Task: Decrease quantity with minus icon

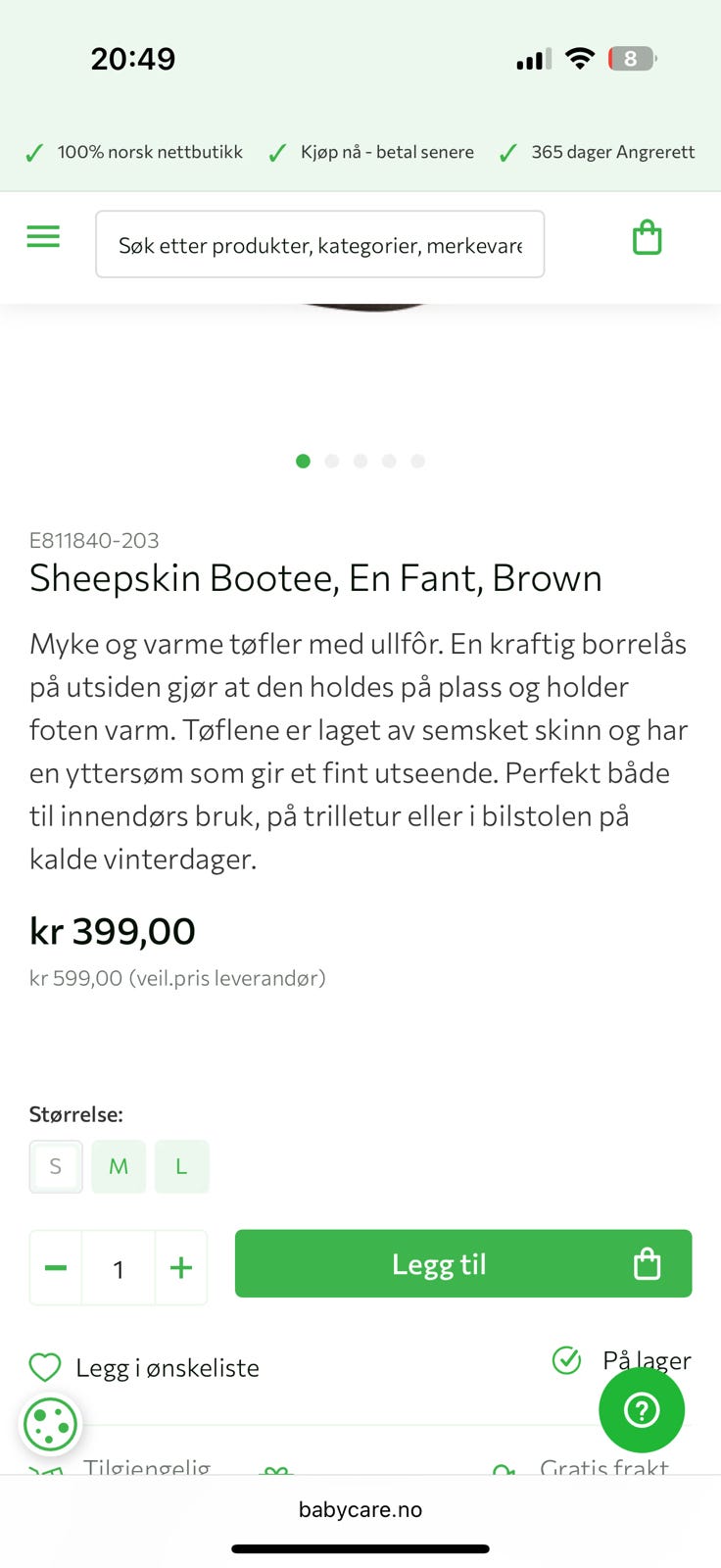Action: coord(56,1268)
